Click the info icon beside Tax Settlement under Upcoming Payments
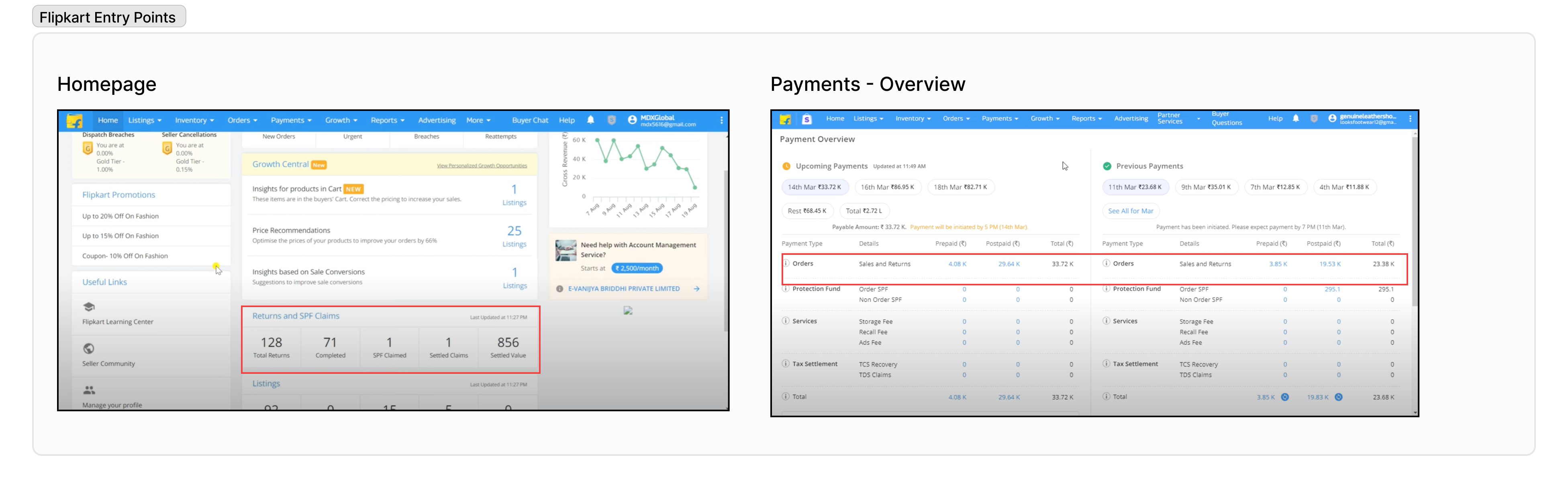This screenshot has width=1568, height=488. pos(786,364)
